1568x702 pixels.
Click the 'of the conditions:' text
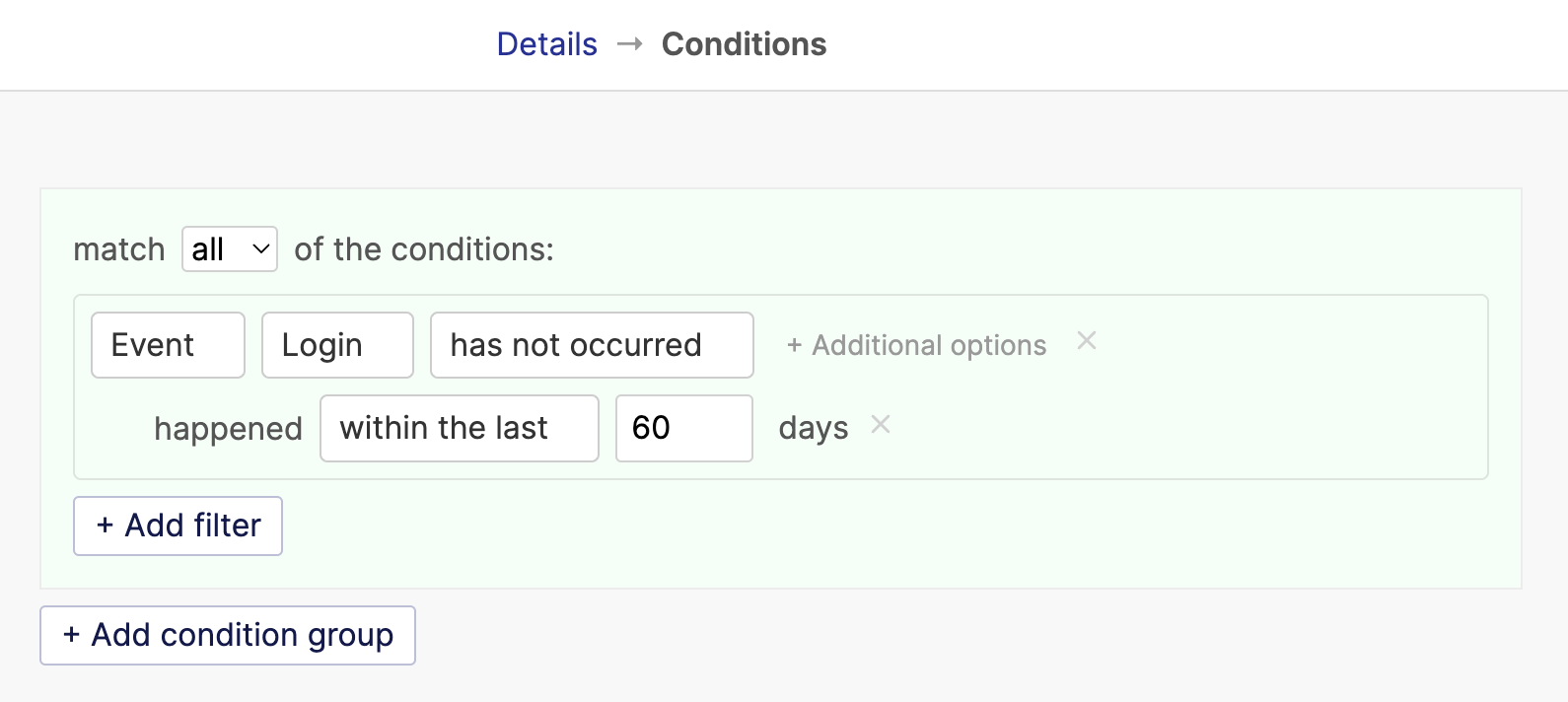click(x=424, y=249)
